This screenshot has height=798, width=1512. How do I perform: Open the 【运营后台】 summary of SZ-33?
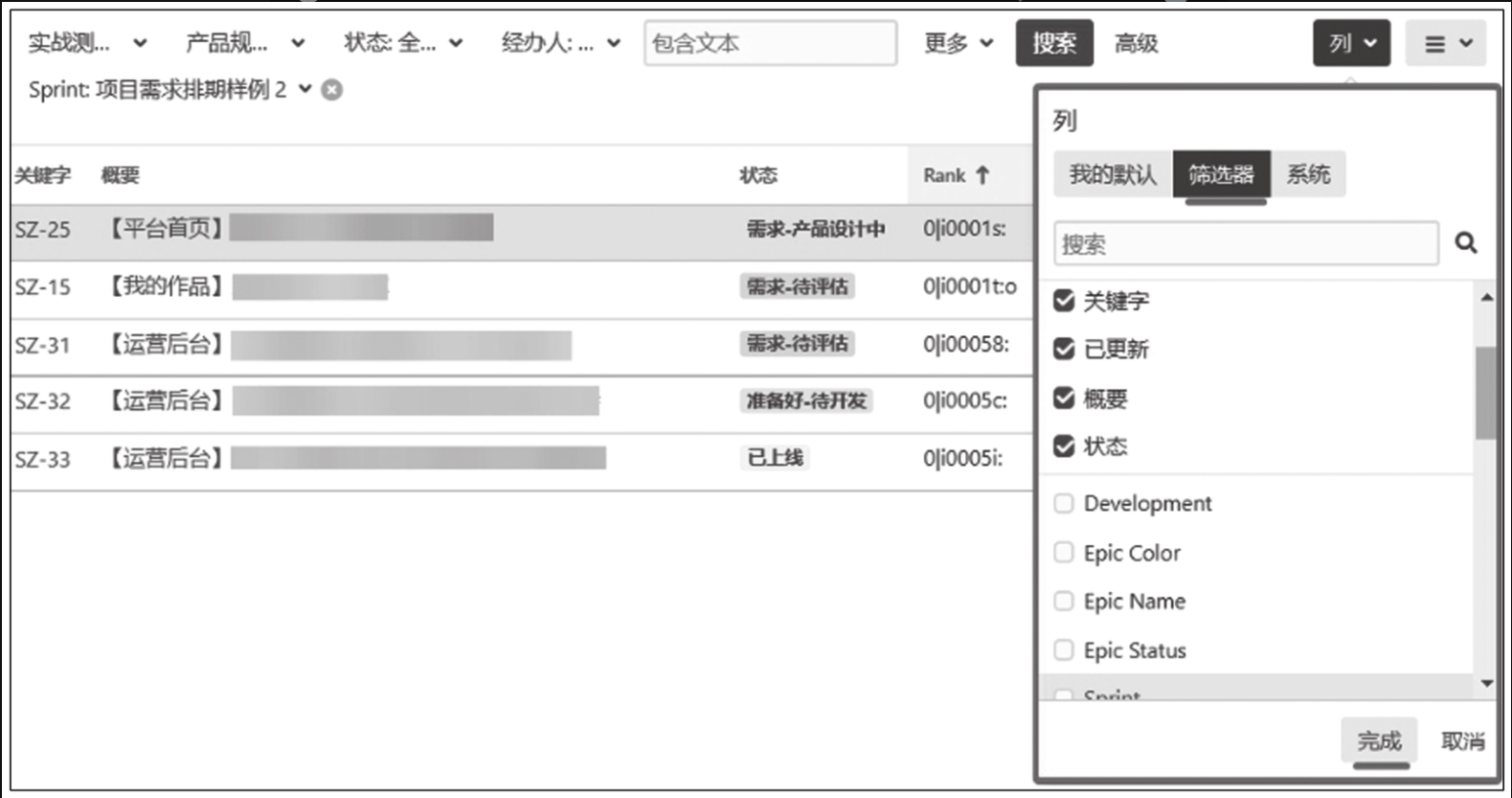[x=165, y=459]
